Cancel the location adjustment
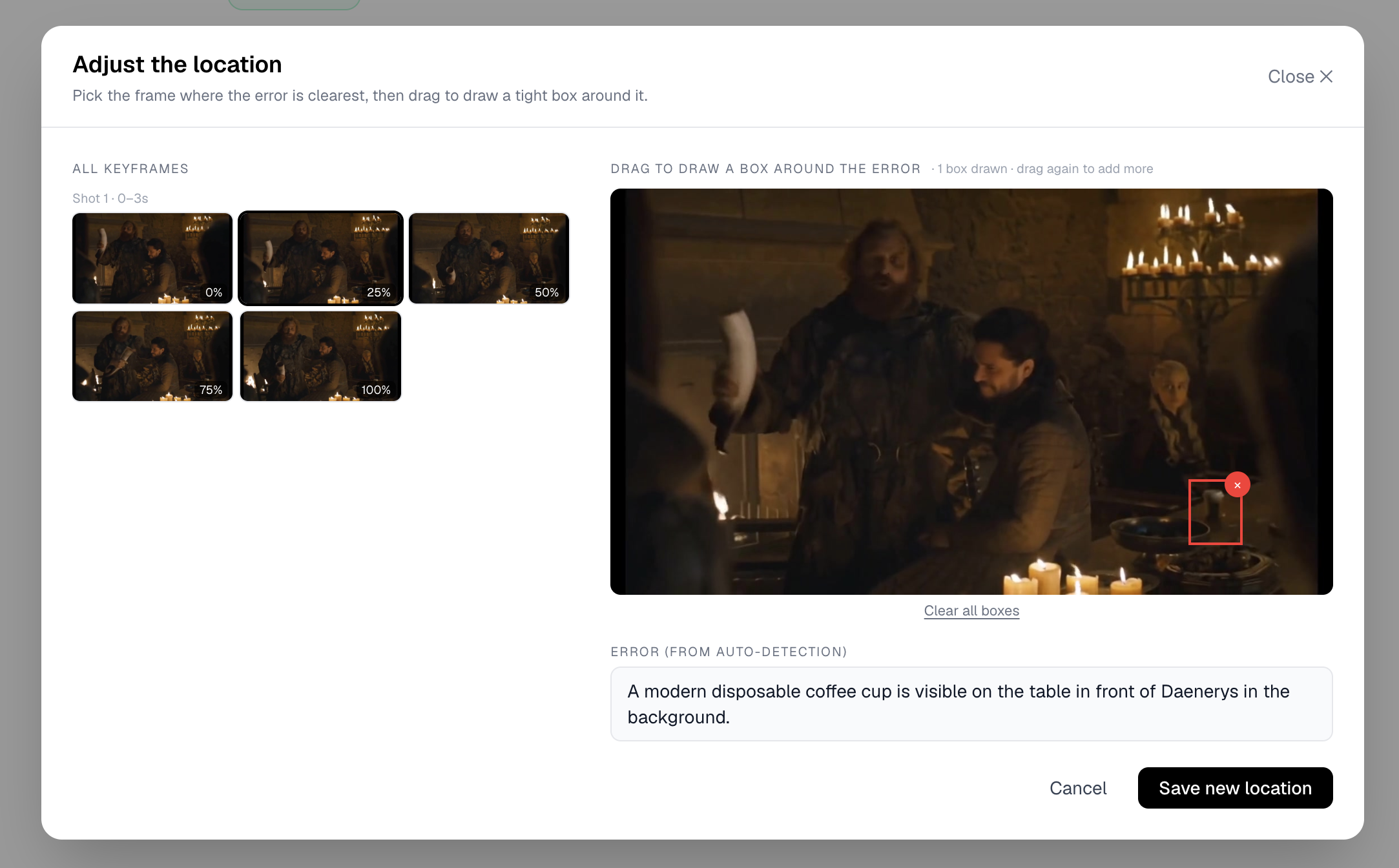The image size is (1399, 868). (1078, 788)
